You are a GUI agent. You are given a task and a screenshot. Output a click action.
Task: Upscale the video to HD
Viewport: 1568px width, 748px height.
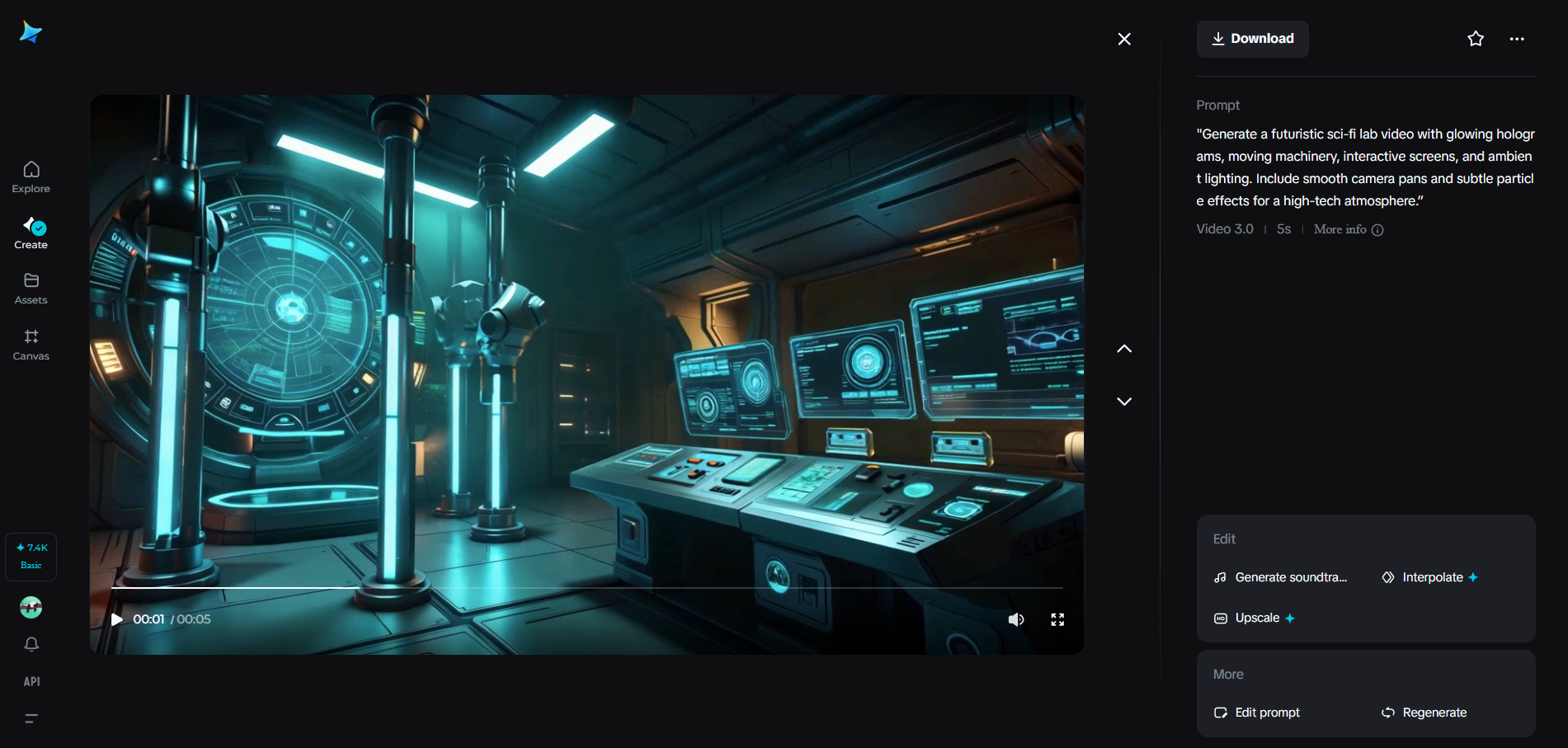tap(1254, 617)
